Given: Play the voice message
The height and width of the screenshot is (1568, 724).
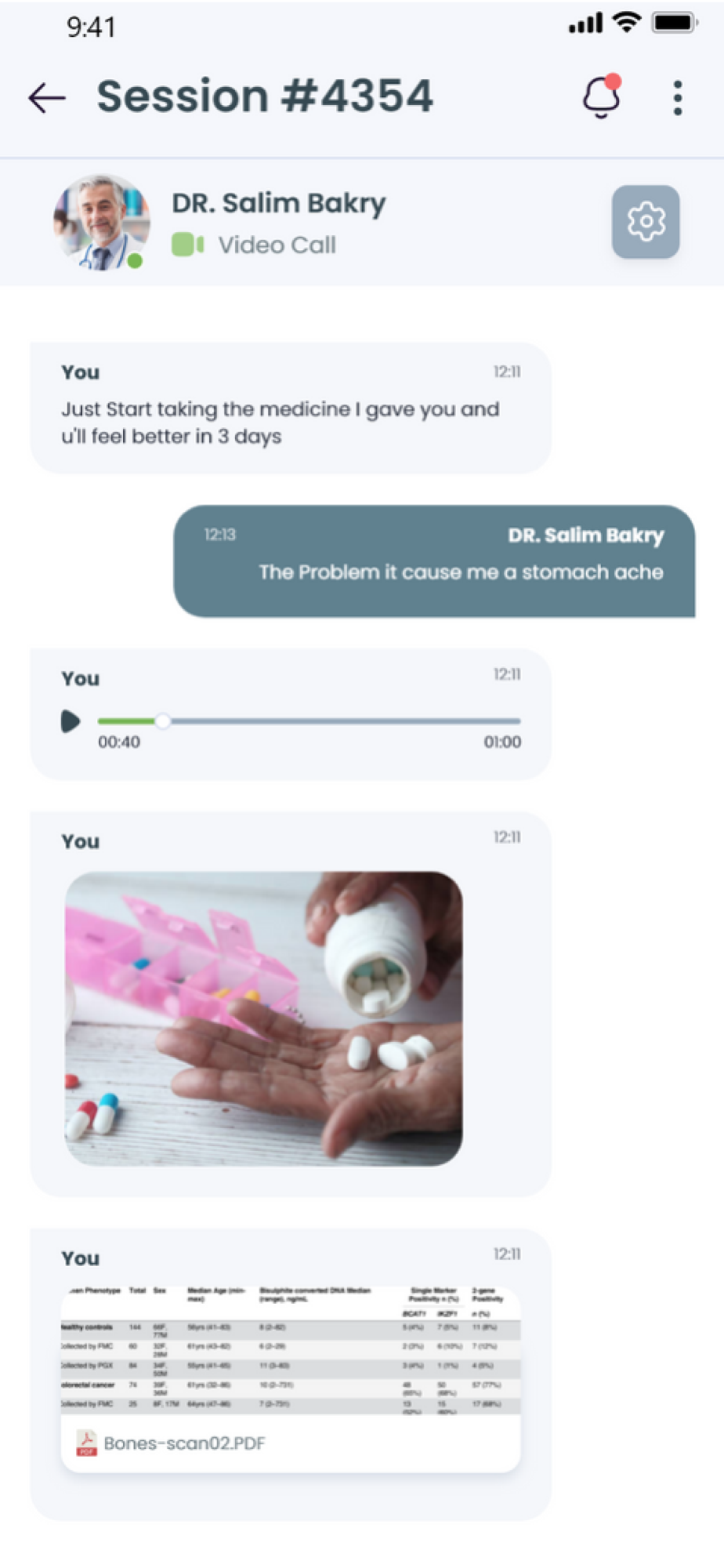Looking at the screenshot, I should tap(71, 720).
